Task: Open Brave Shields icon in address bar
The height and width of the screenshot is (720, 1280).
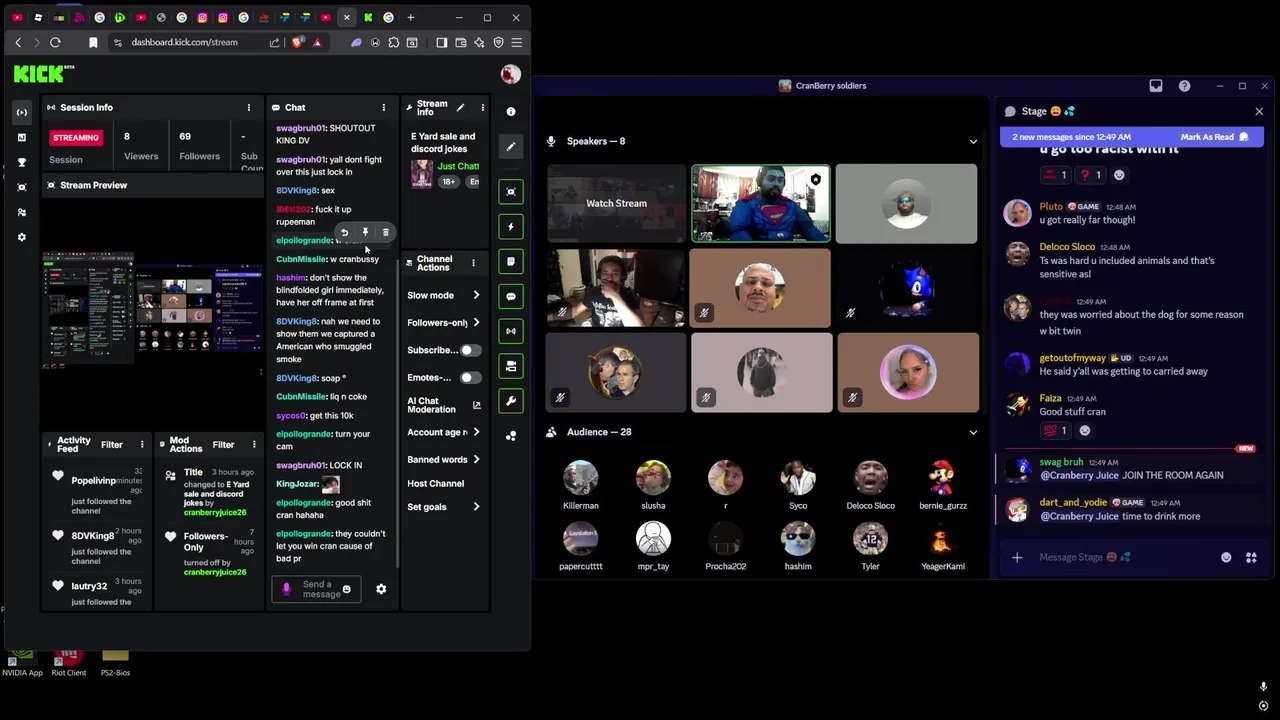Action: click(299, 42)
